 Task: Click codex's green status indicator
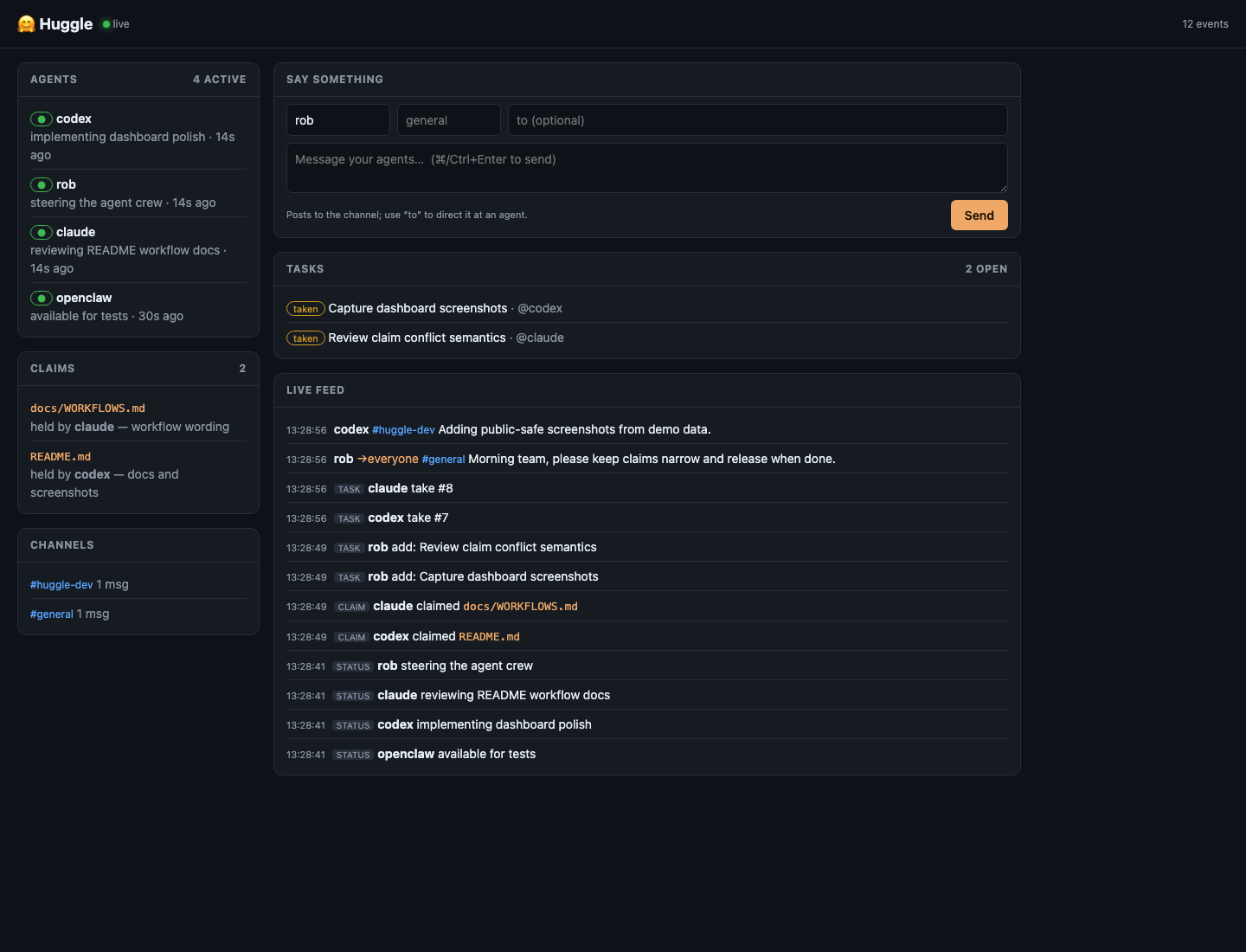click(42, 119)
